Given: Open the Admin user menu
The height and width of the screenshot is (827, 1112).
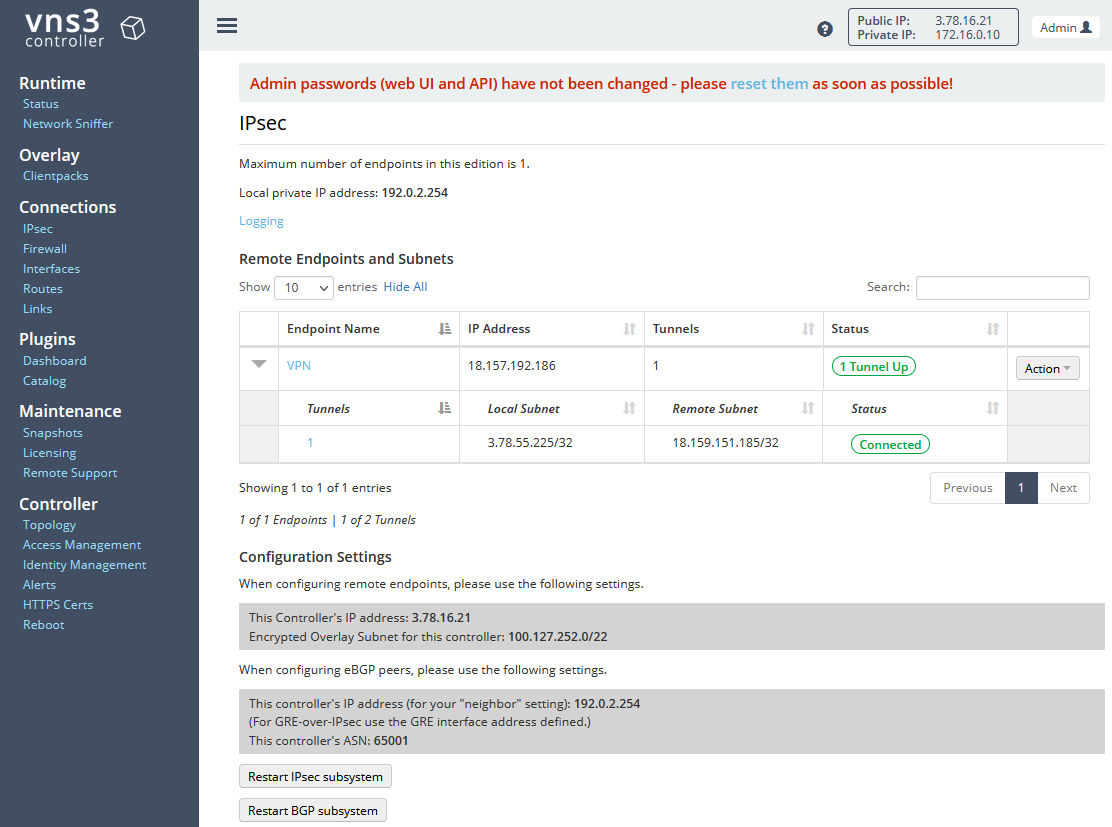Looking at the screenshot, I should click(1065, 28).
